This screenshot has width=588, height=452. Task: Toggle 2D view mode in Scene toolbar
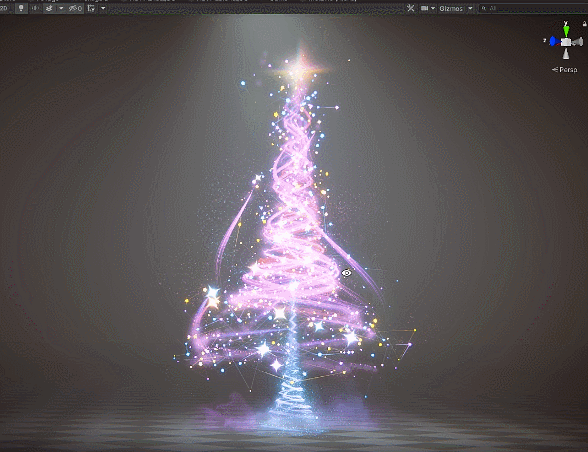click(x=4, y=8)
